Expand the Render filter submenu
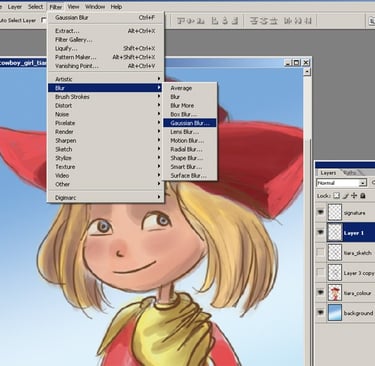The width and height of the screenshot is (375, 366). [x=105, y=132]
